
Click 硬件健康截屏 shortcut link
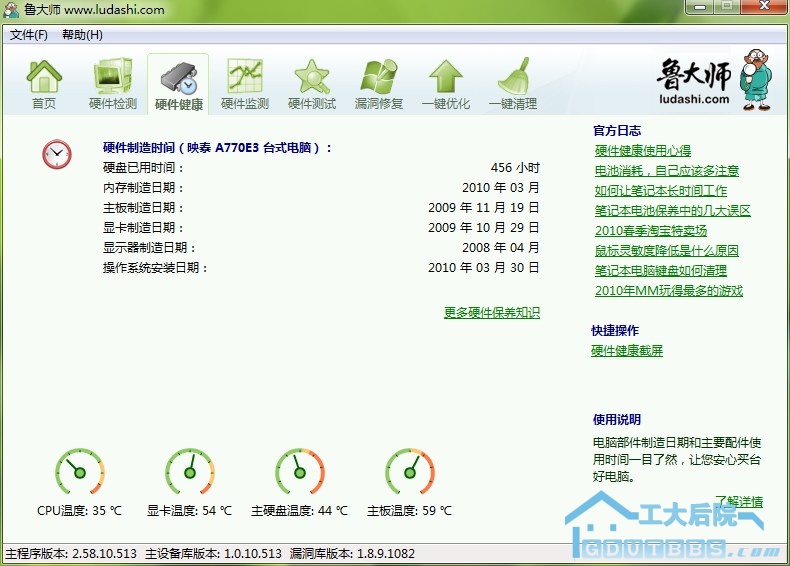[x=627, y=351]
